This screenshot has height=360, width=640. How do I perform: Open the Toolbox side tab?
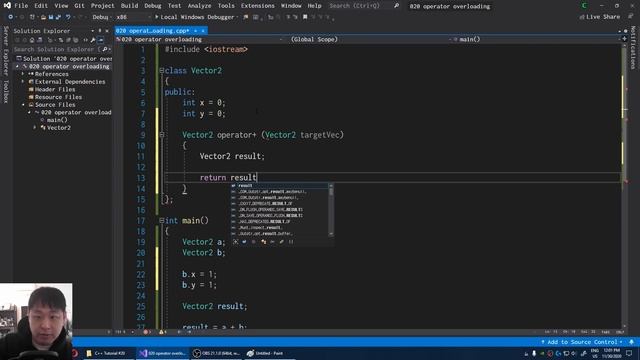(6, 91)
